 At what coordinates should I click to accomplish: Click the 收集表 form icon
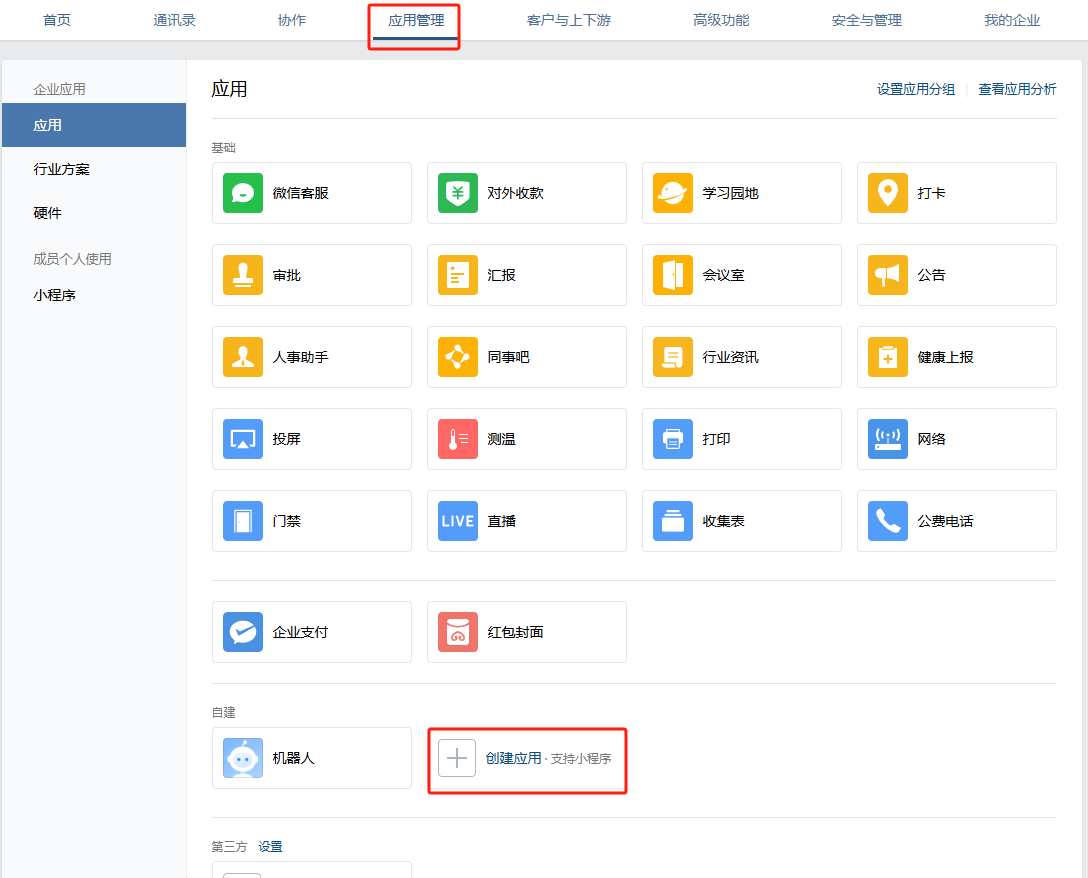[x=673, y=521]
